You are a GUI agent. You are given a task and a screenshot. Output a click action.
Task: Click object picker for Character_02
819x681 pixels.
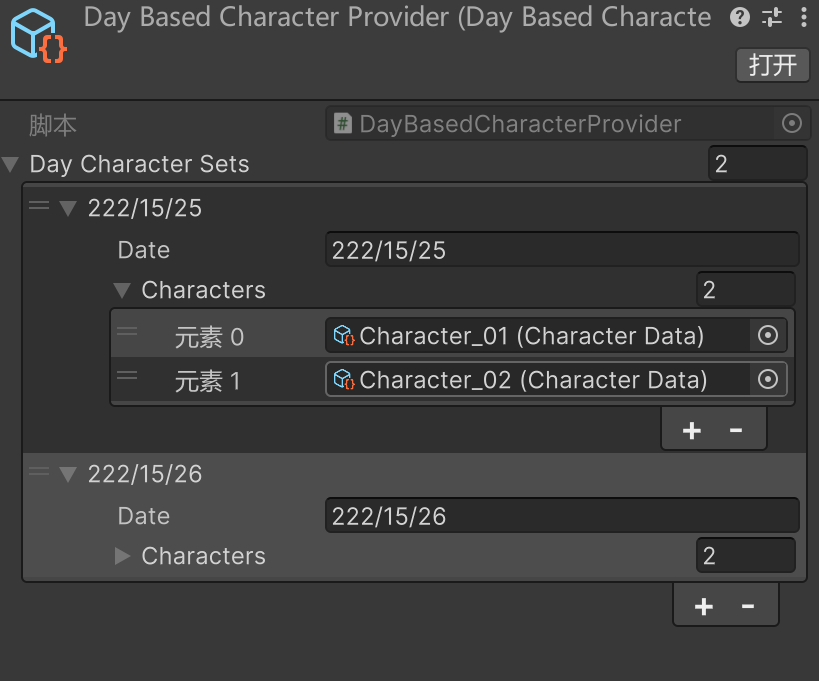768,380
